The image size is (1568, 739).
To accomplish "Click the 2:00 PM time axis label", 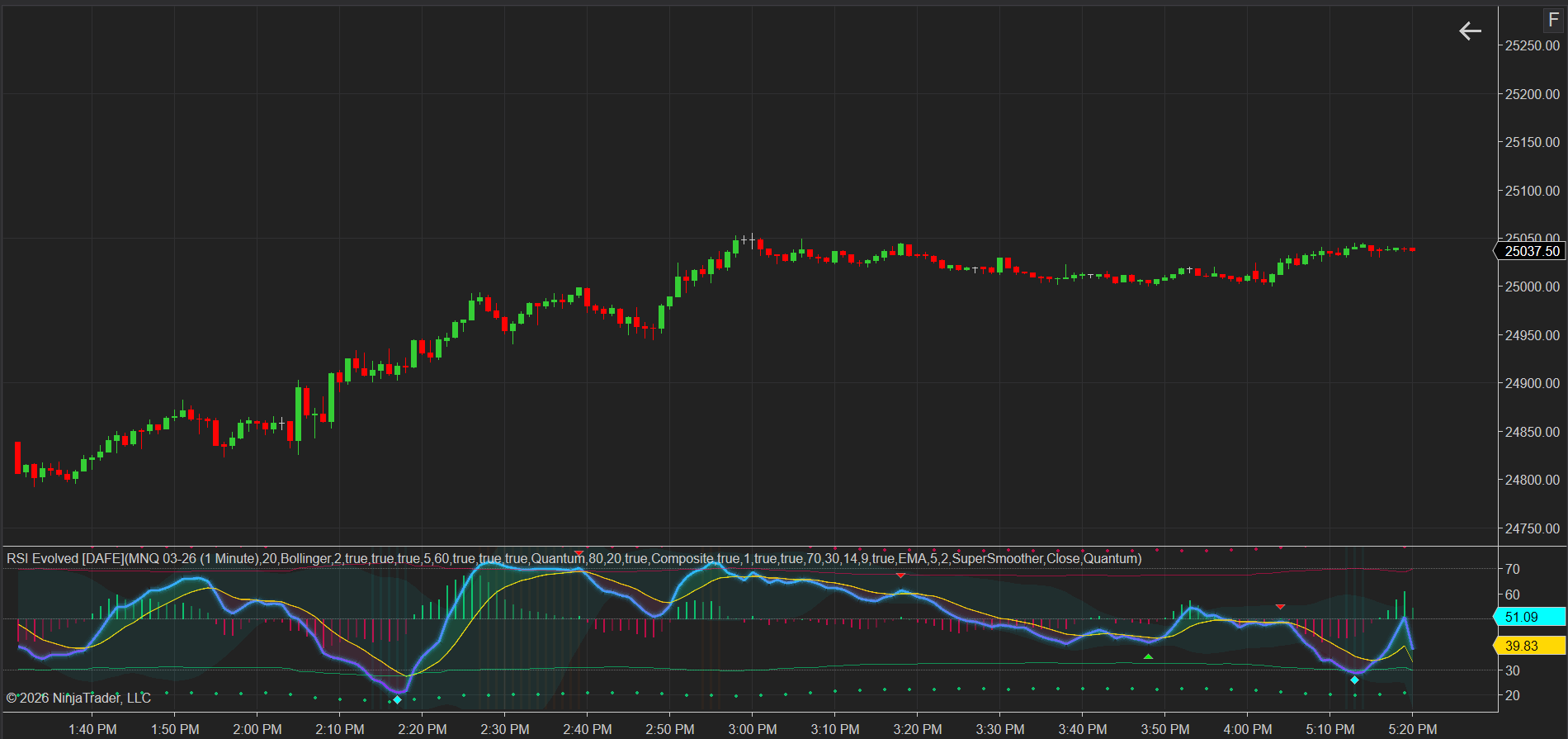I will pos(257,729).
